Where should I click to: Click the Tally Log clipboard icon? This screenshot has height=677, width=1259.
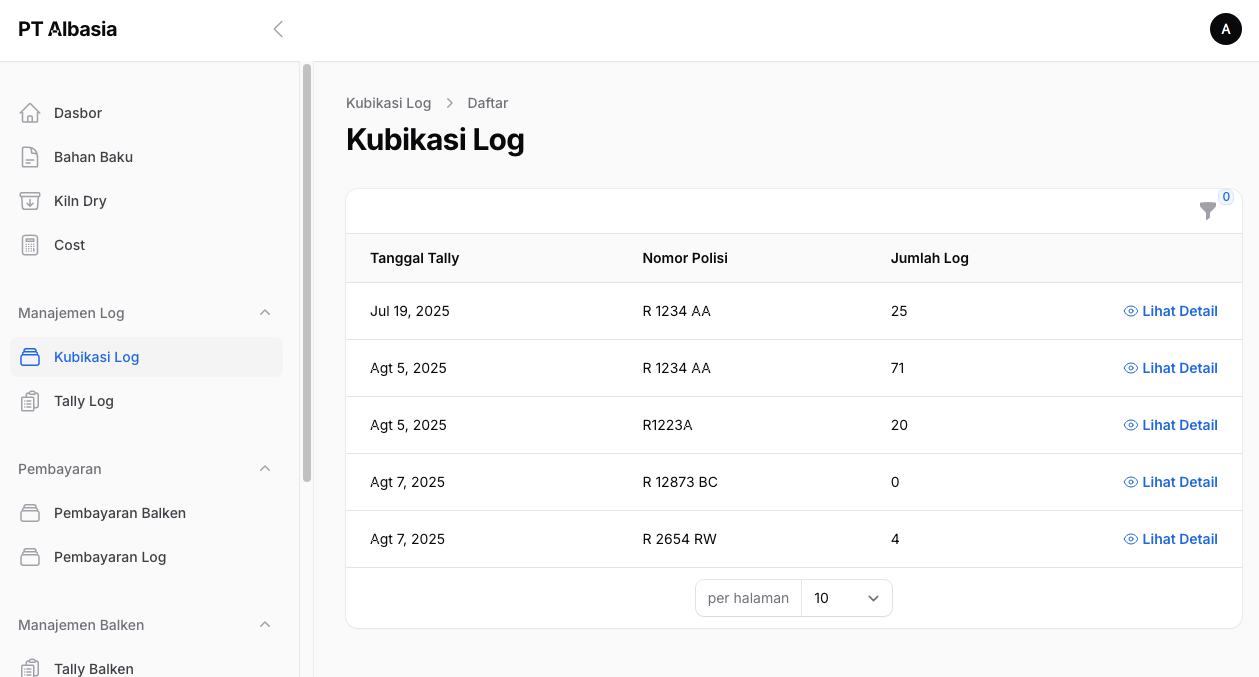[30, 401]
